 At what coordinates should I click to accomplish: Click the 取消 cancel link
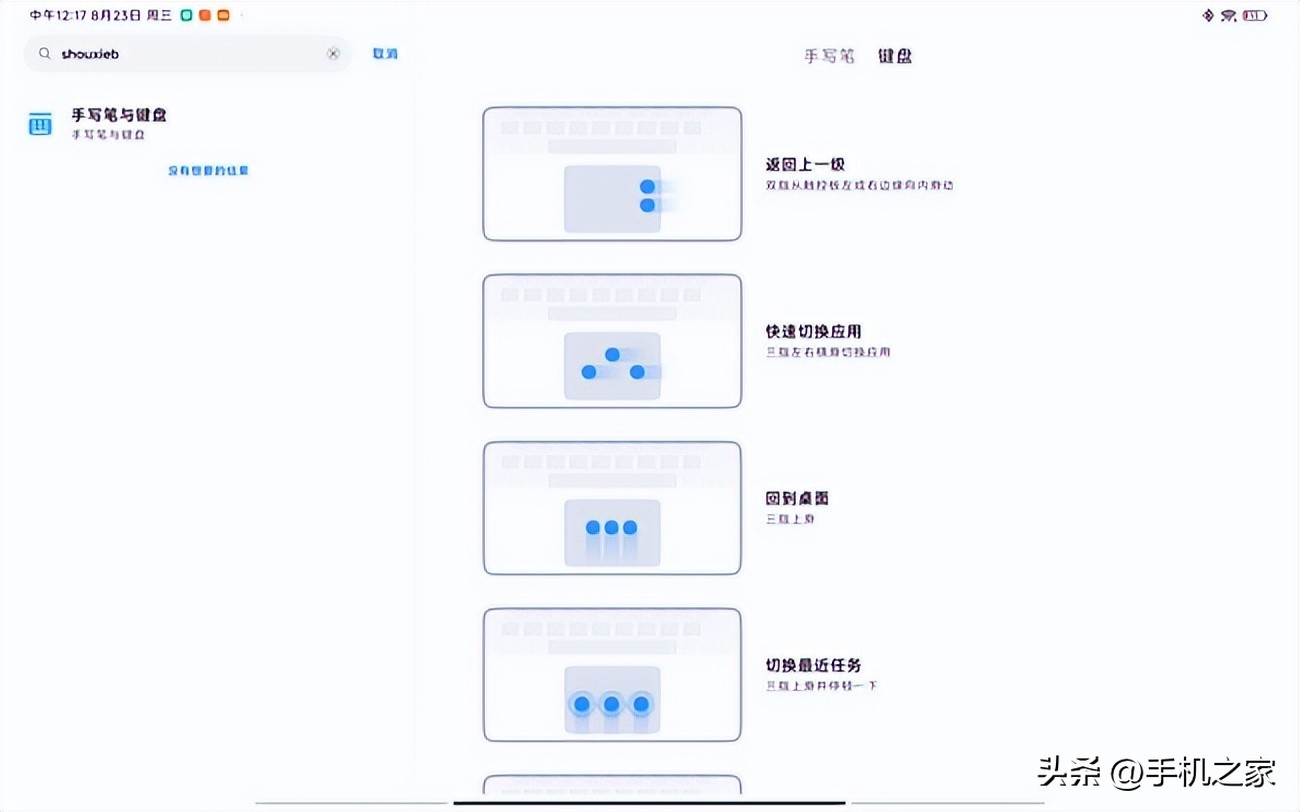tap(385, 53)
